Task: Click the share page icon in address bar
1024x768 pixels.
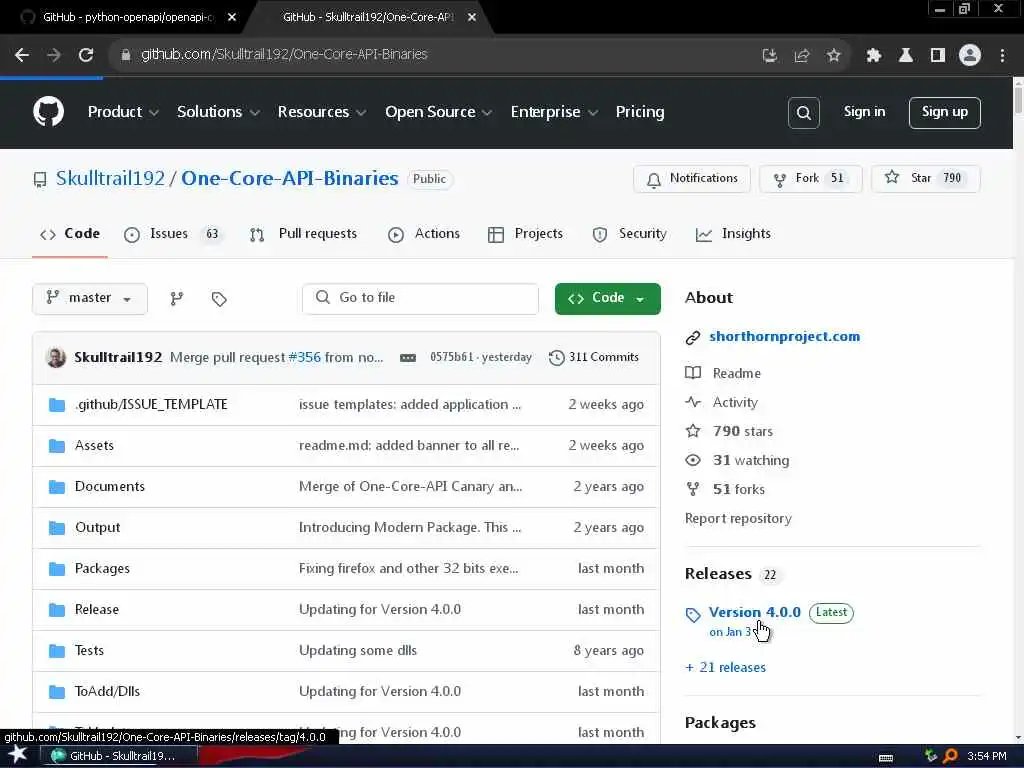Action: click(801, 56)
